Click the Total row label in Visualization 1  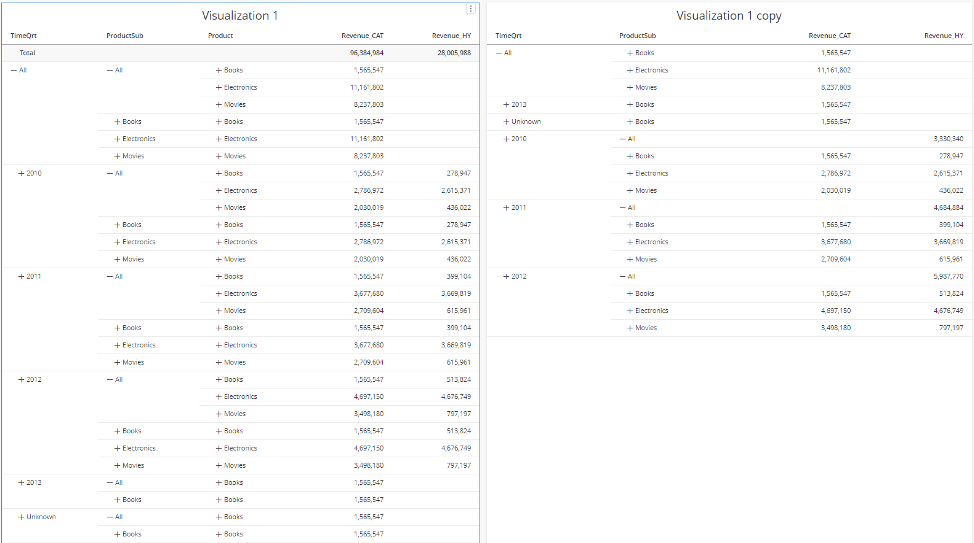(28, 52)
